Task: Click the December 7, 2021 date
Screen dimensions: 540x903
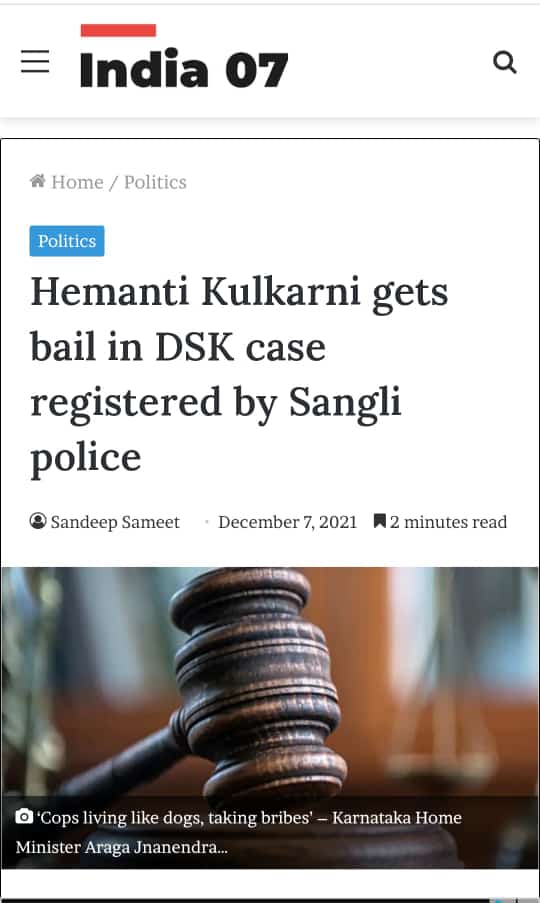Action: pyautogui.click(x=287, y=522)
